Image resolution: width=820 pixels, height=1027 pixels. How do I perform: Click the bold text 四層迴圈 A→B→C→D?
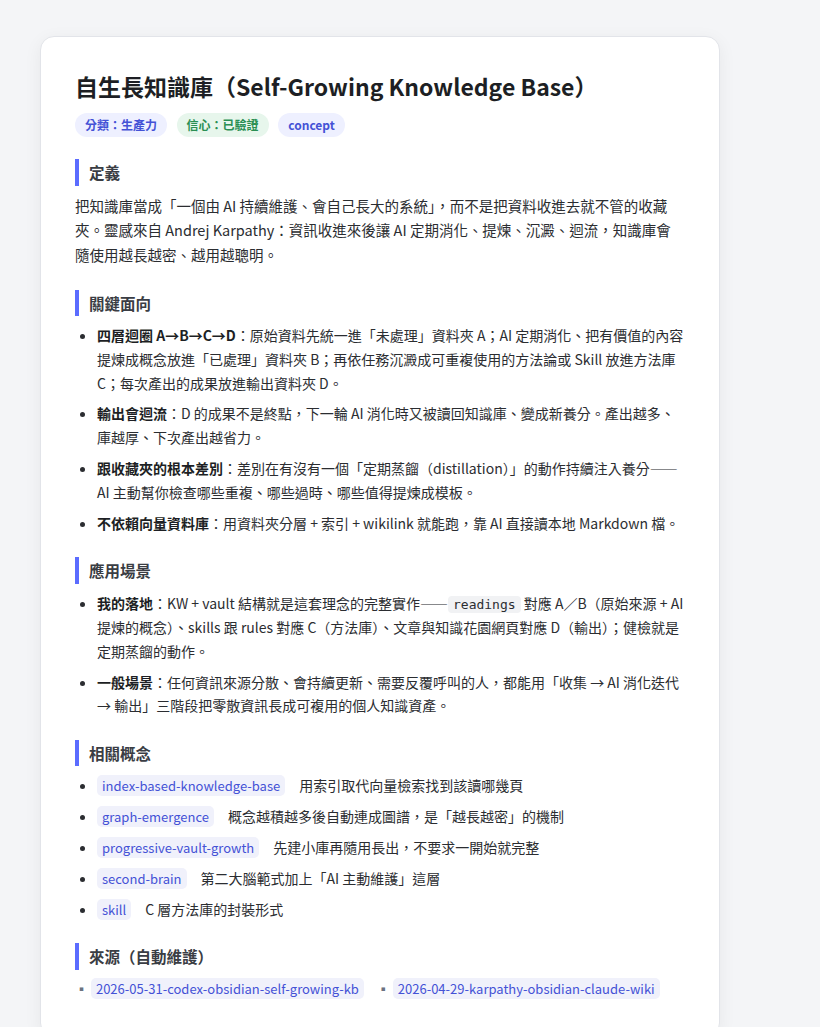click(x=166, y=336)
